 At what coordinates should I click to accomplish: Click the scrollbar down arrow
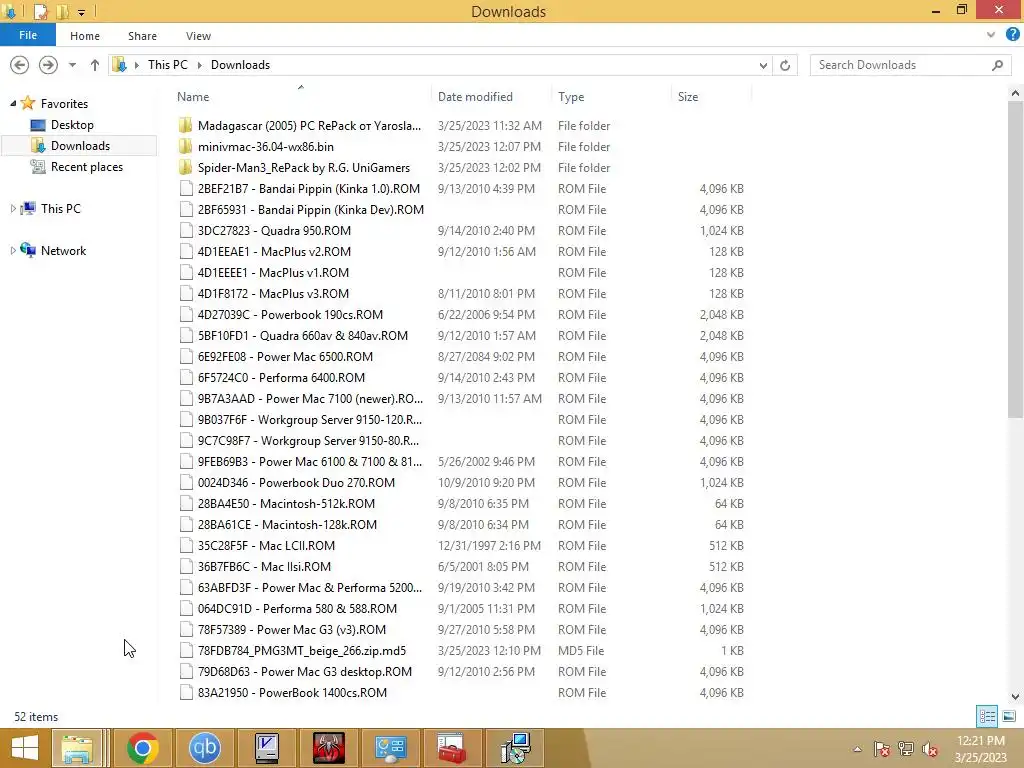[x=1015, y=697]
